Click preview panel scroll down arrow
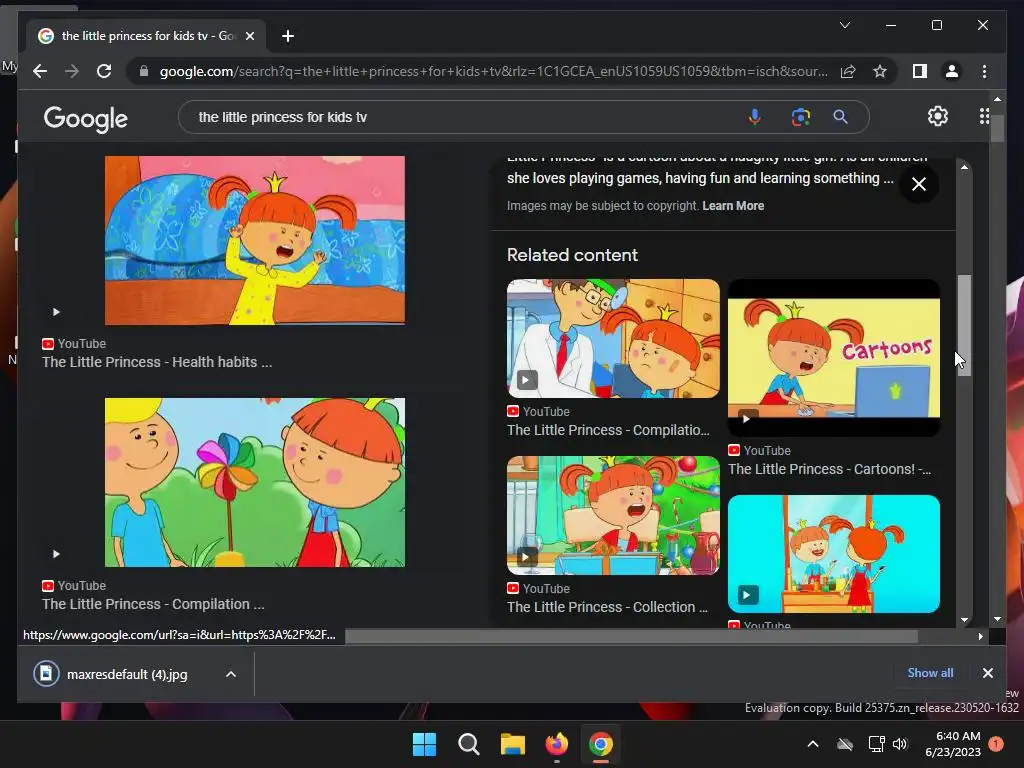 coord(964,620)
